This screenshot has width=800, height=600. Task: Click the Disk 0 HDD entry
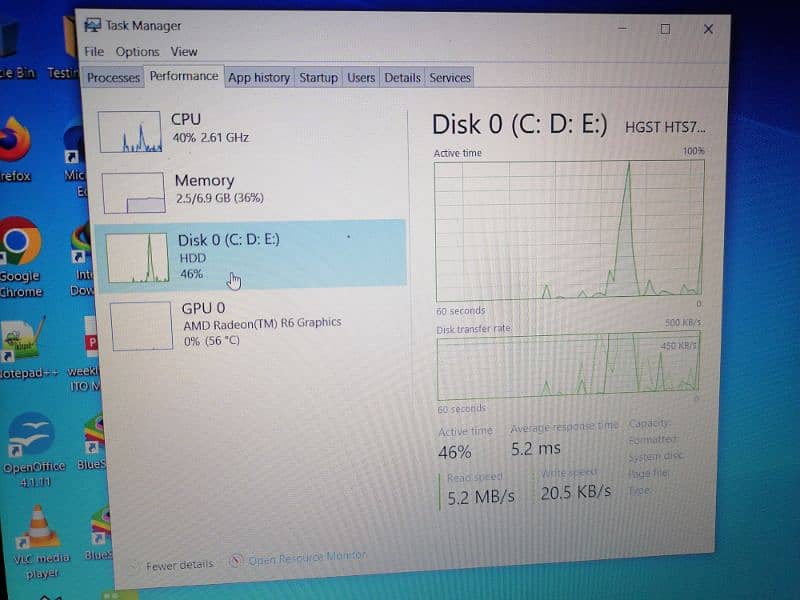pos(250,255)
